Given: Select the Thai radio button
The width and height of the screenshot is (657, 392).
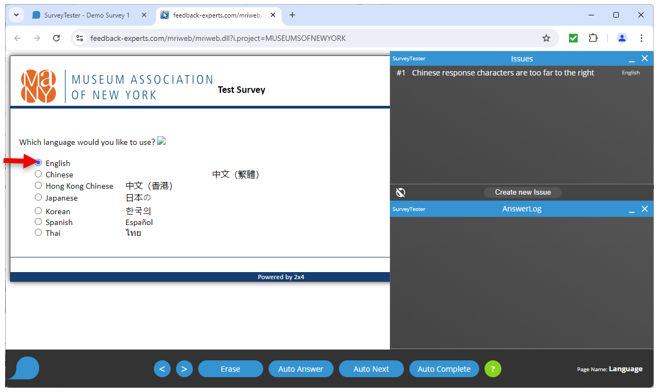Looking at the screenshot, I should 38,232.
